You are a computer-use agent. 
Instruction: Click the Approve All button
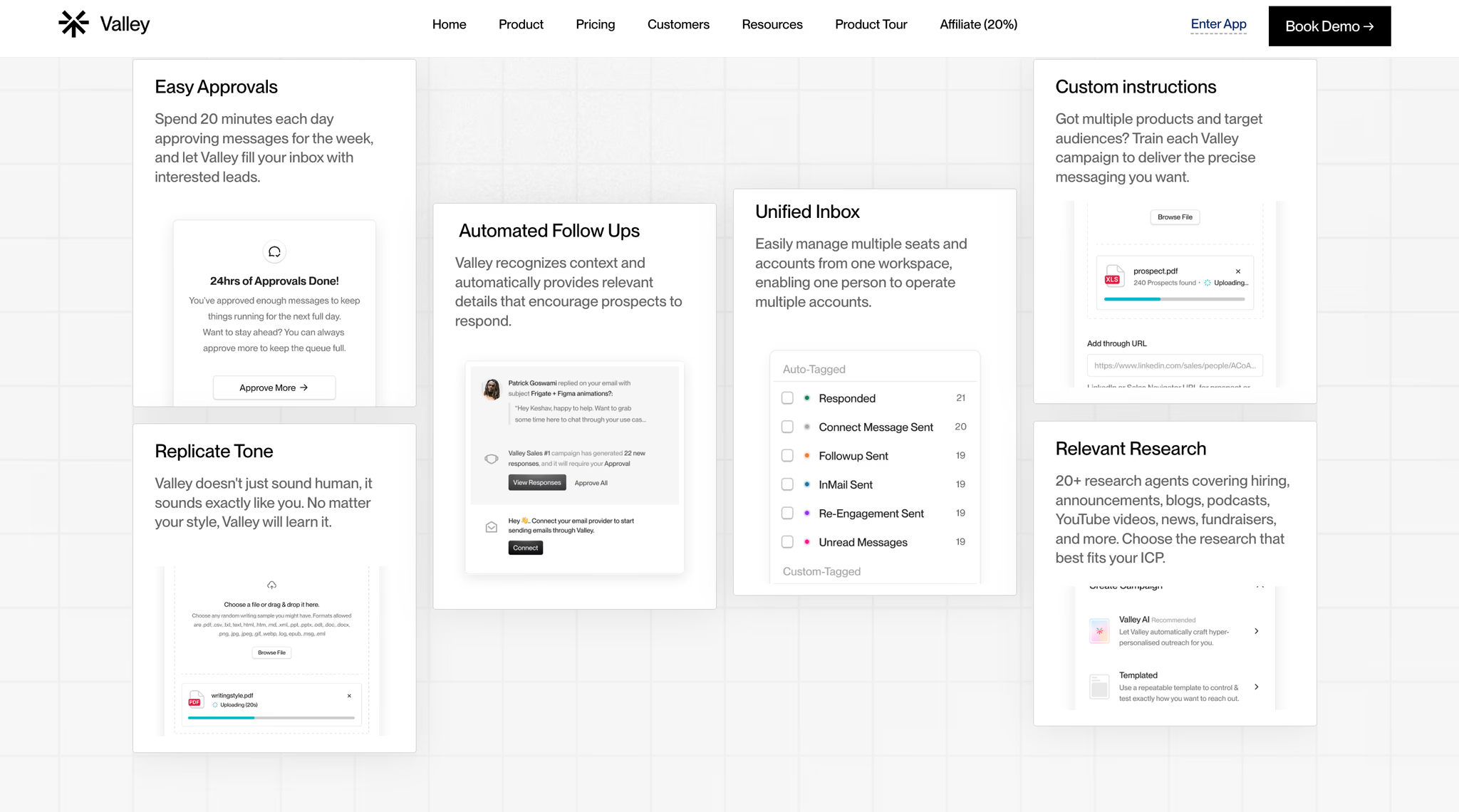click(591, 483)
